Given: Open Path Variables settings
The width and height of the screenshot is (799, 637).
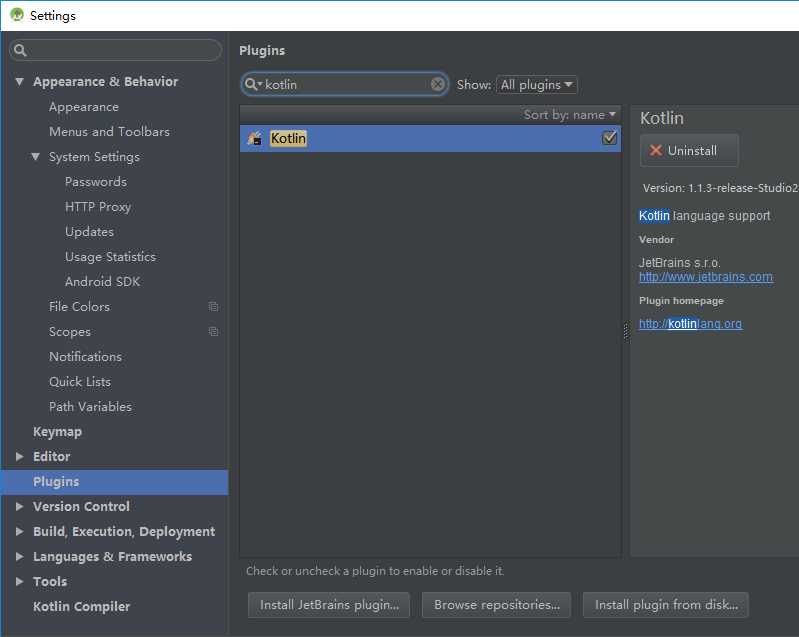Looking at the screenshot, I should [90, 407].
